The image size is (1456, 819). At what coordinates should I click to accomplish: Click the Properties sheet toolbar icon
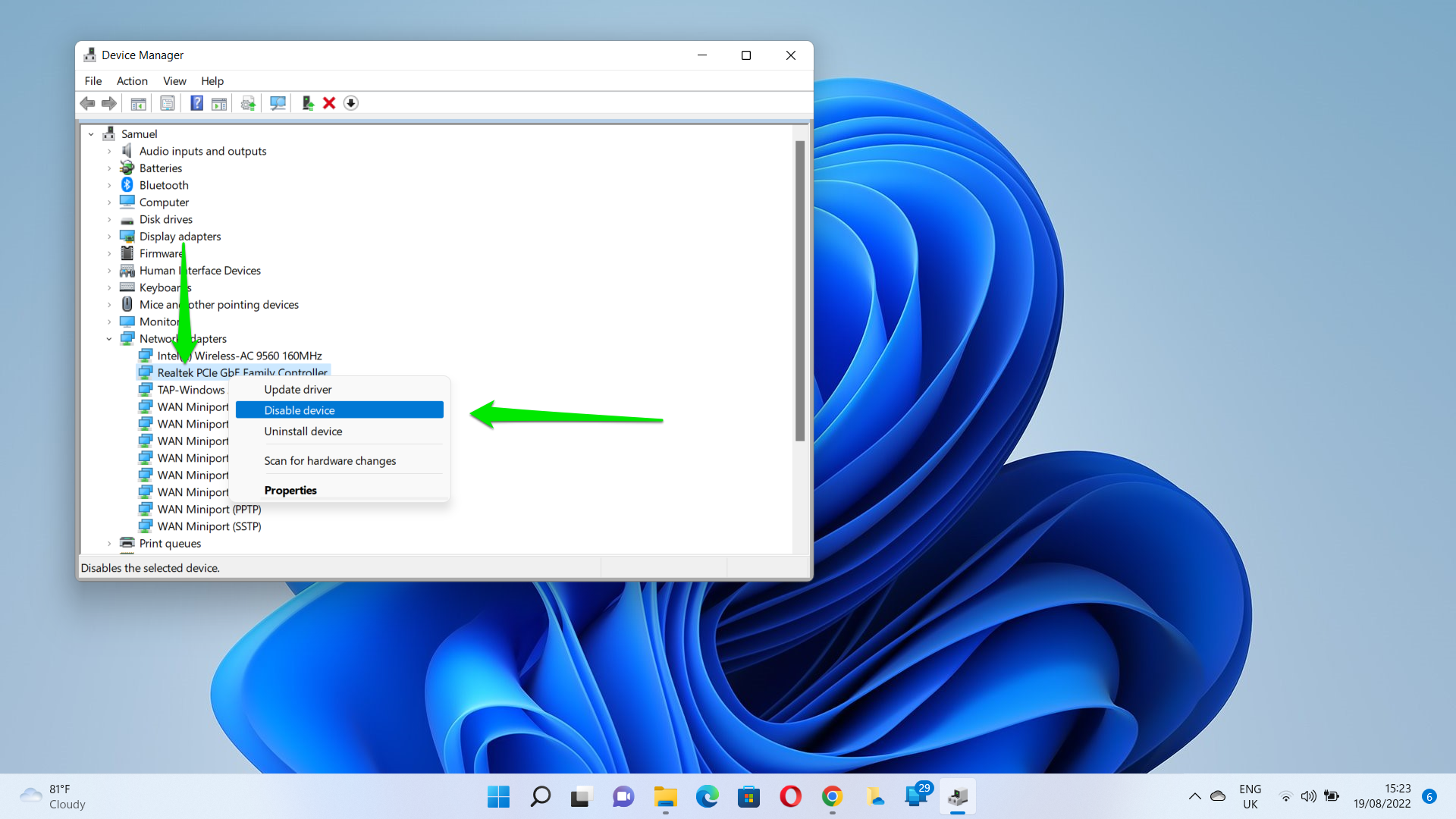(x=168, y=103)
